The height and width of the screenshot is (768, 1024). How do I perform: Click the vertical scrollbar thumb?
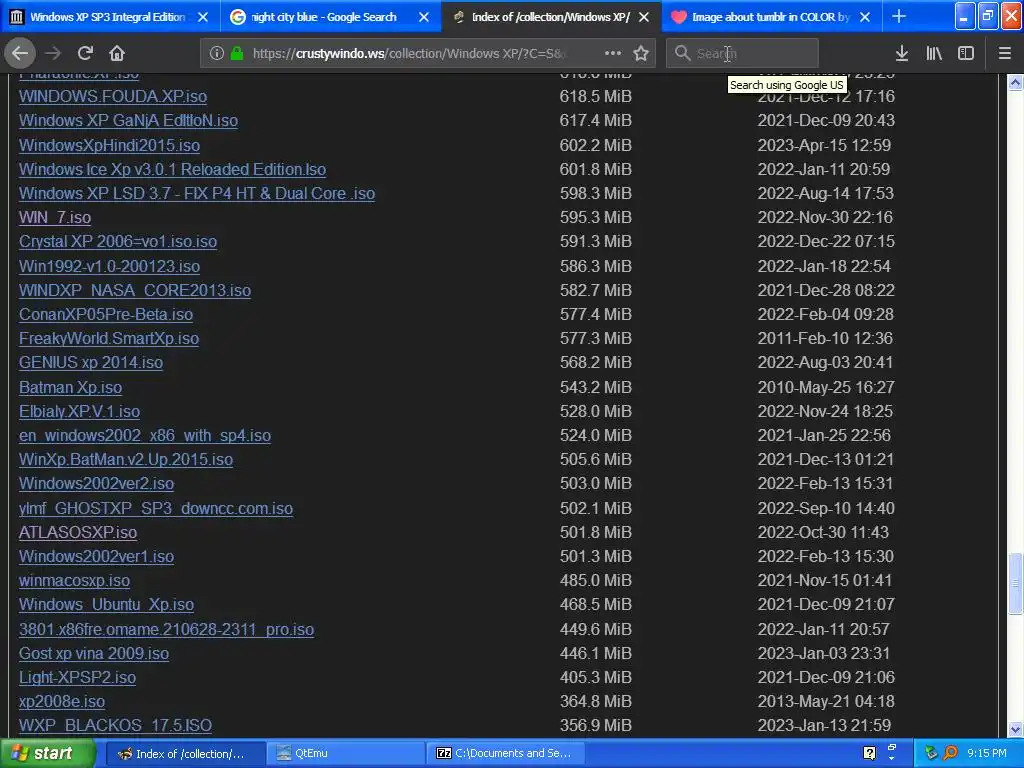pos(1015,583)
